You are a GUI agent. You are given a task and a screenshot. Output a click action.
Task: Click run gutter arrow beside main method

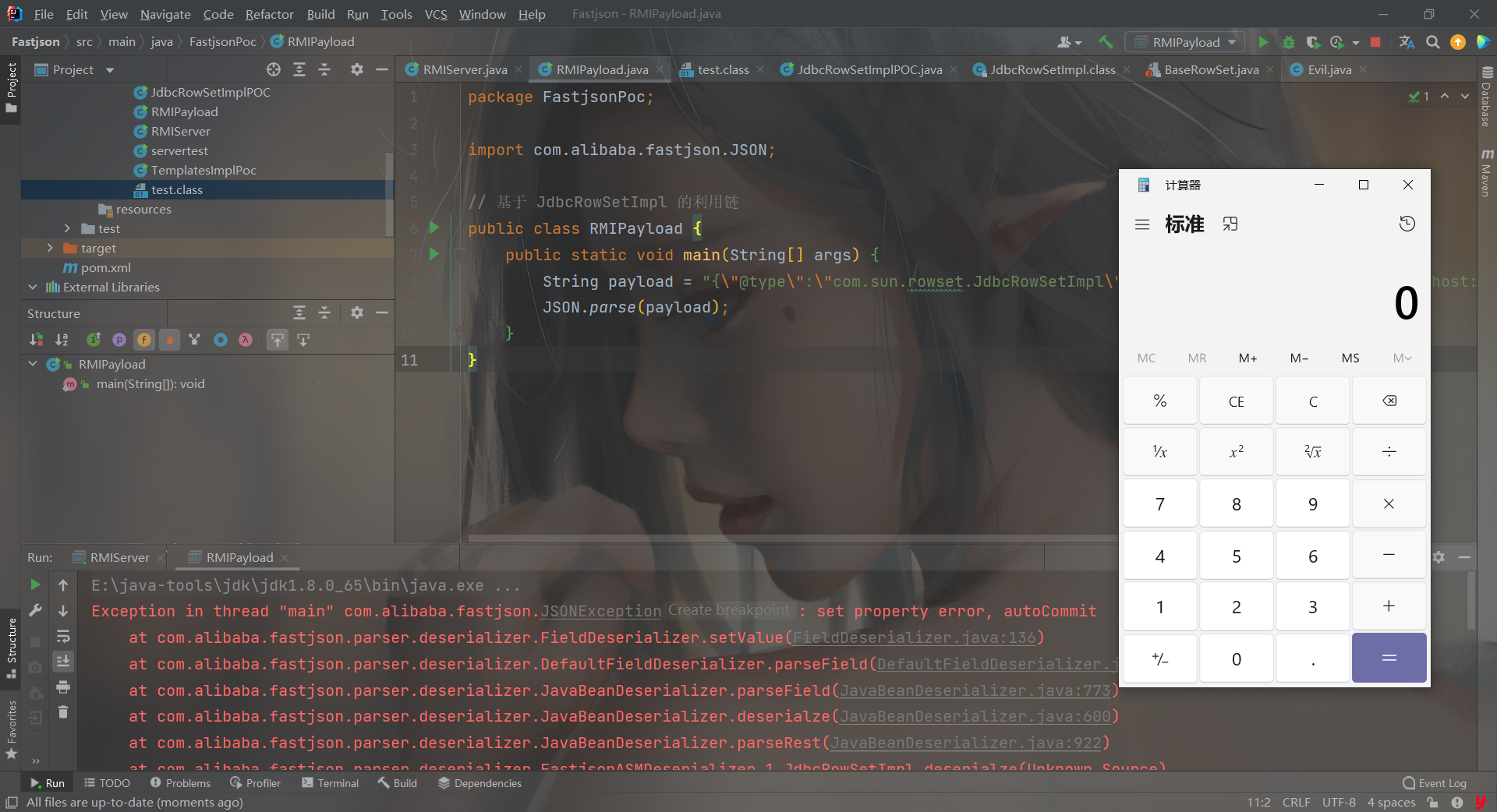pos(434,254)
